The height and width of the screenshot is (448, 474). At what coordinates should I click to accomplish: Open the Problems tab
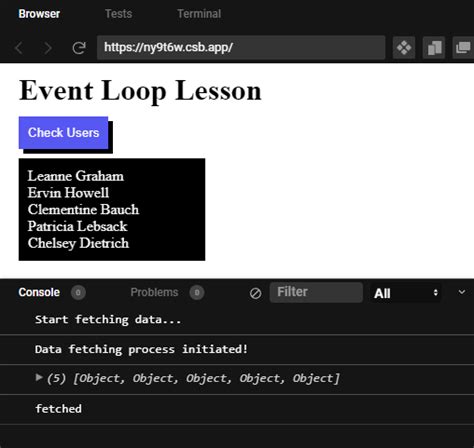click(x=154, y=292)
